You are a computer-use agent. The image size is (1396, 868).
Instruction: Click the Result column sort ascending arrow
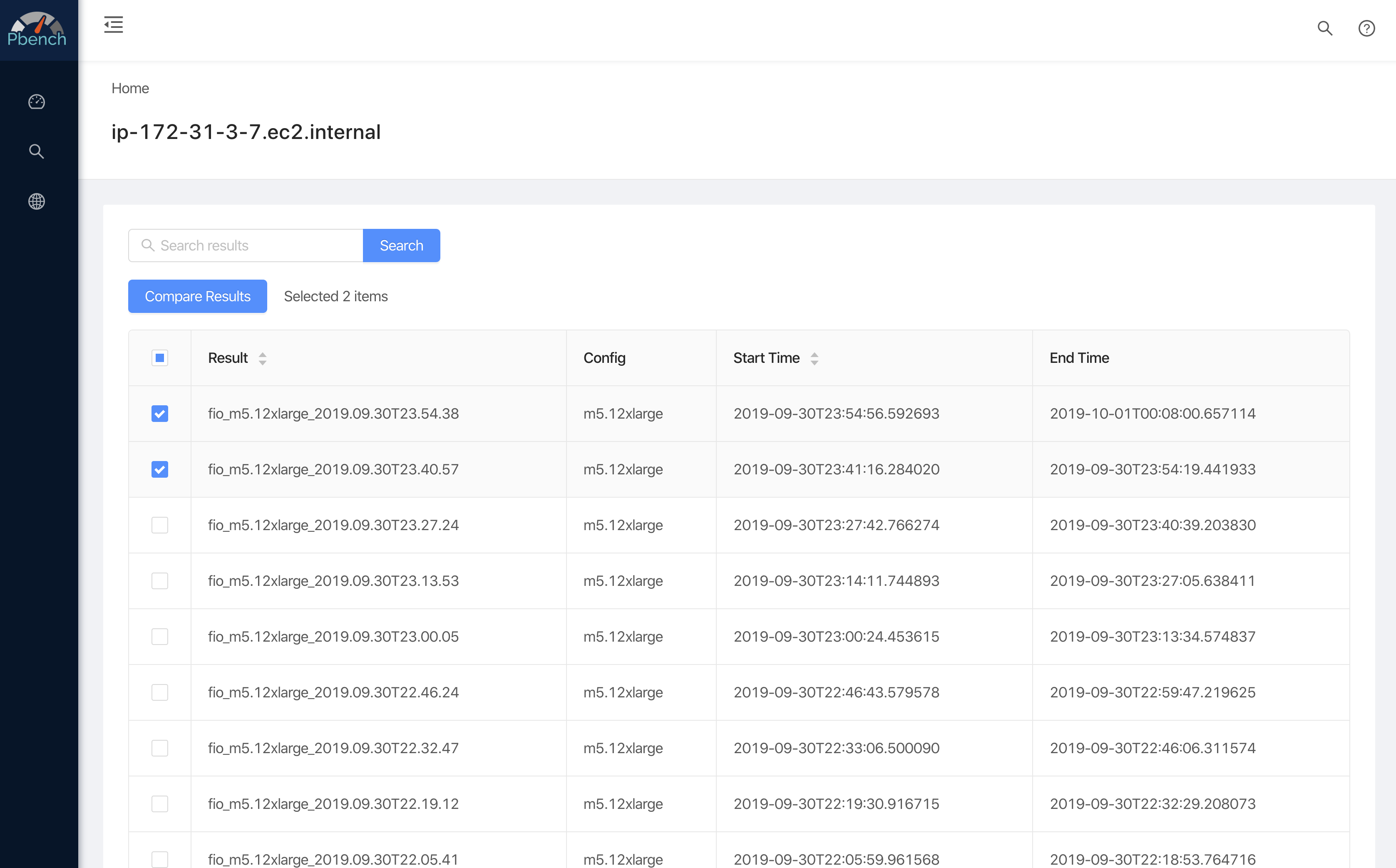tap(263, 354)
